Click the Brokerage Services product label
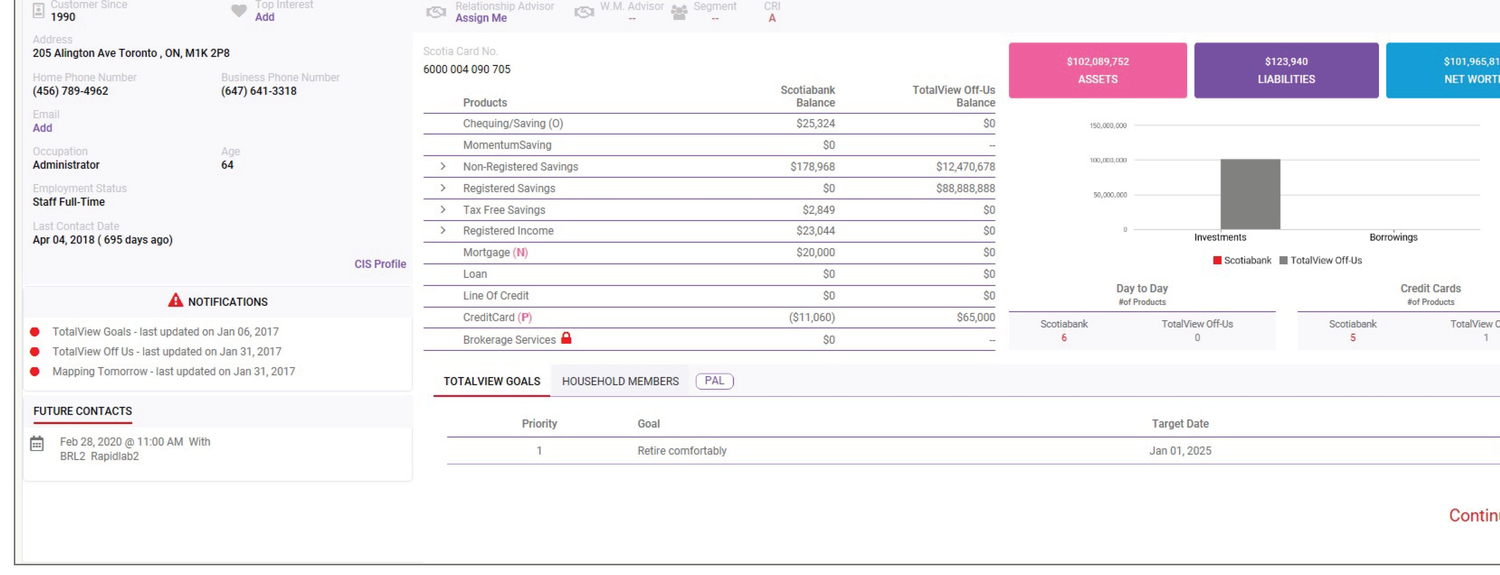The width and height of the screenshot is (1500, 575). (509, 340)
